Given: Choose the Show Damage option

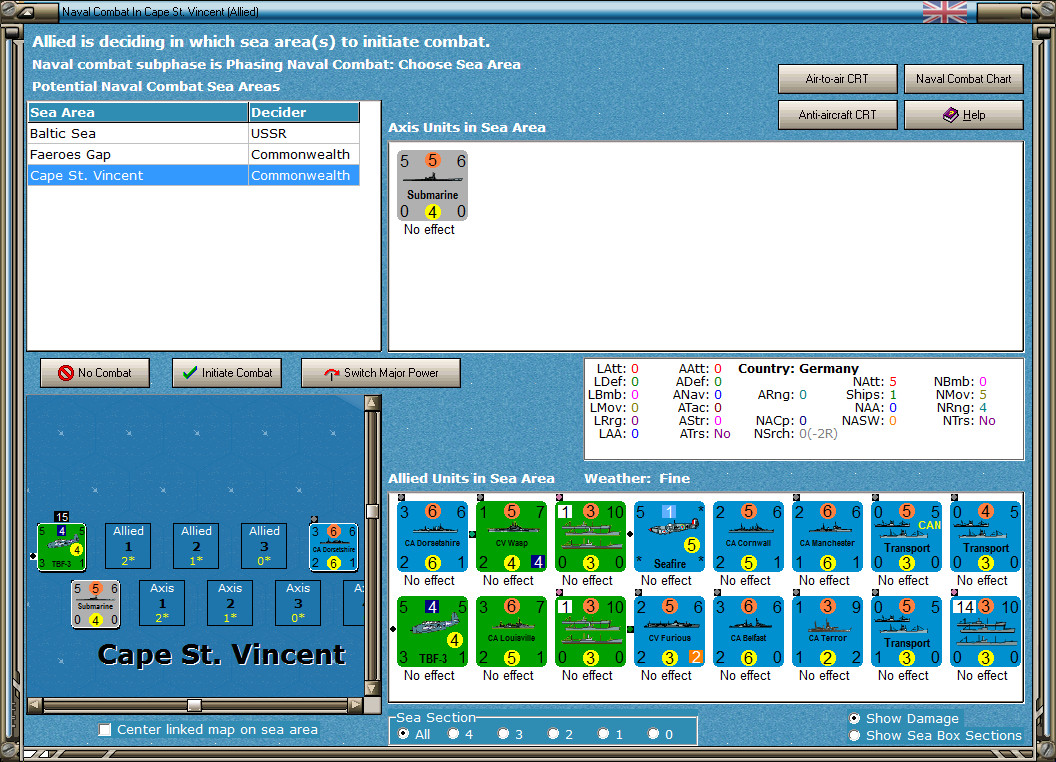Looking at the screenshot, I should click(x=855, y=718).
